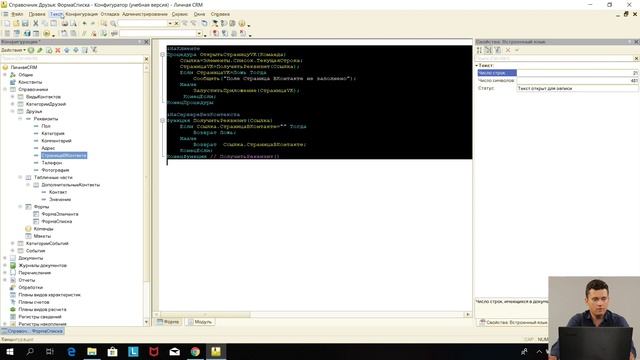
Task: Open the Файл menu
Action: [x=17, y=14]
